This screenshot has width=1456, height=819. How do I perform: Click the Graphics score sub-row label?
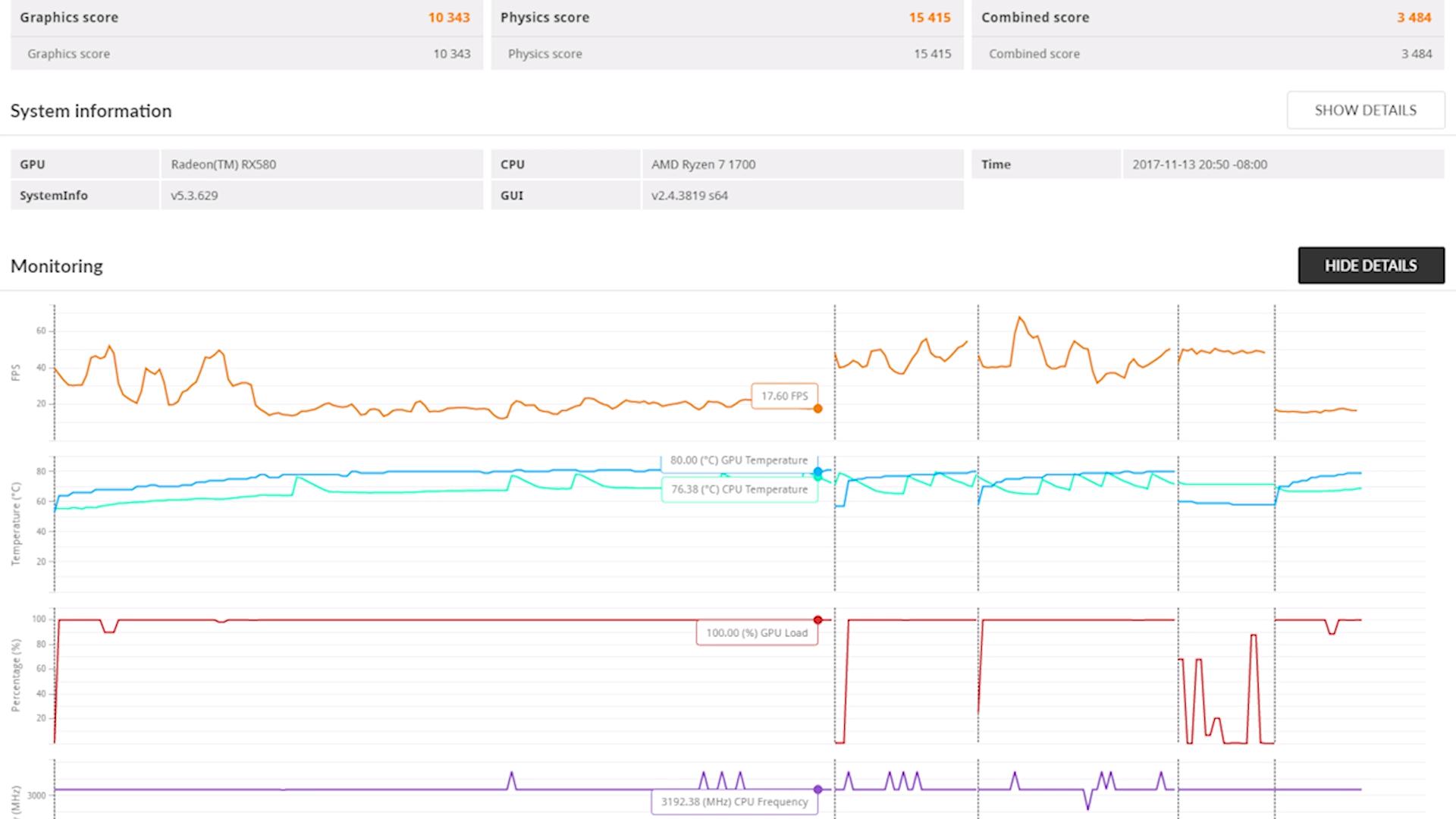point(68,54)
